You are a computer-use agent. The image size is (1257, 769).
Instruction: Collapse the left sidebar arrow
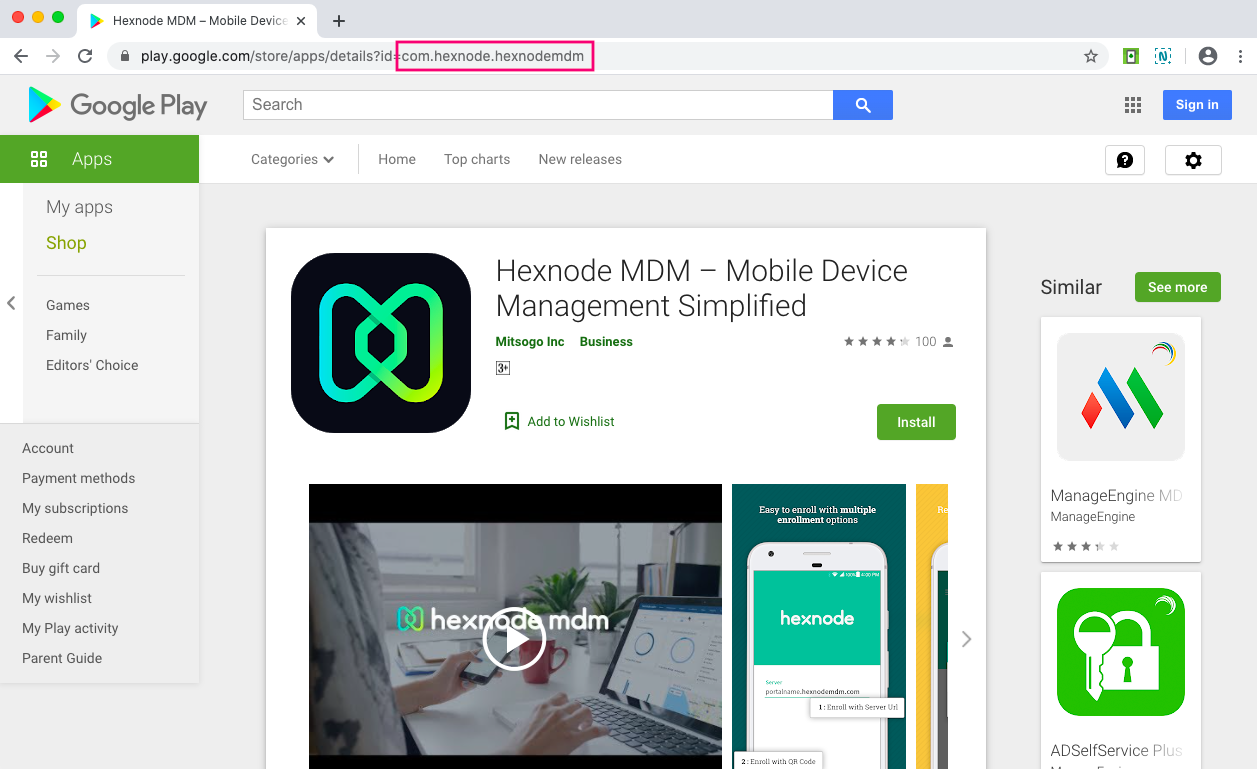(x=11, y=303)
